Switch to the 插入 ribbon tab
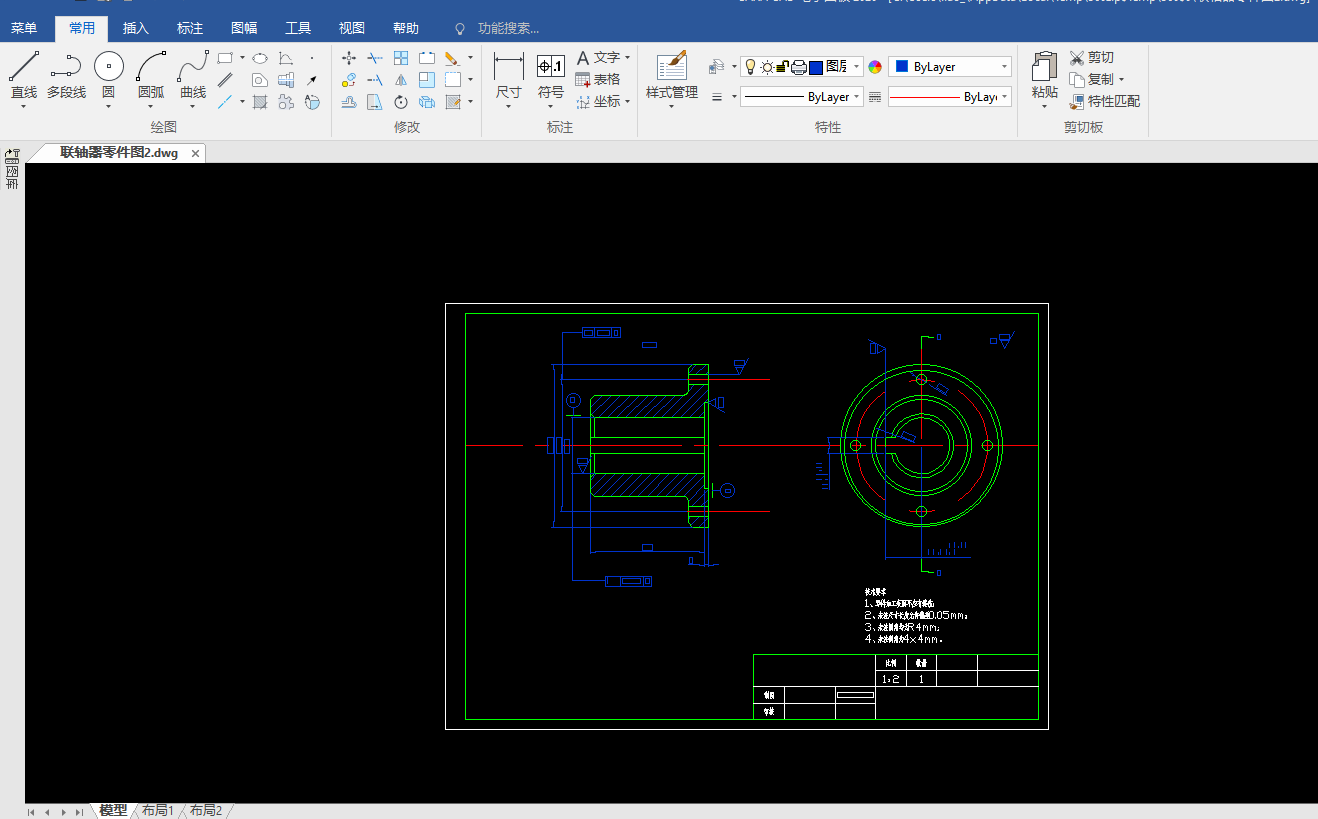This screenshot has height=819, width=1318. (136, 28)
